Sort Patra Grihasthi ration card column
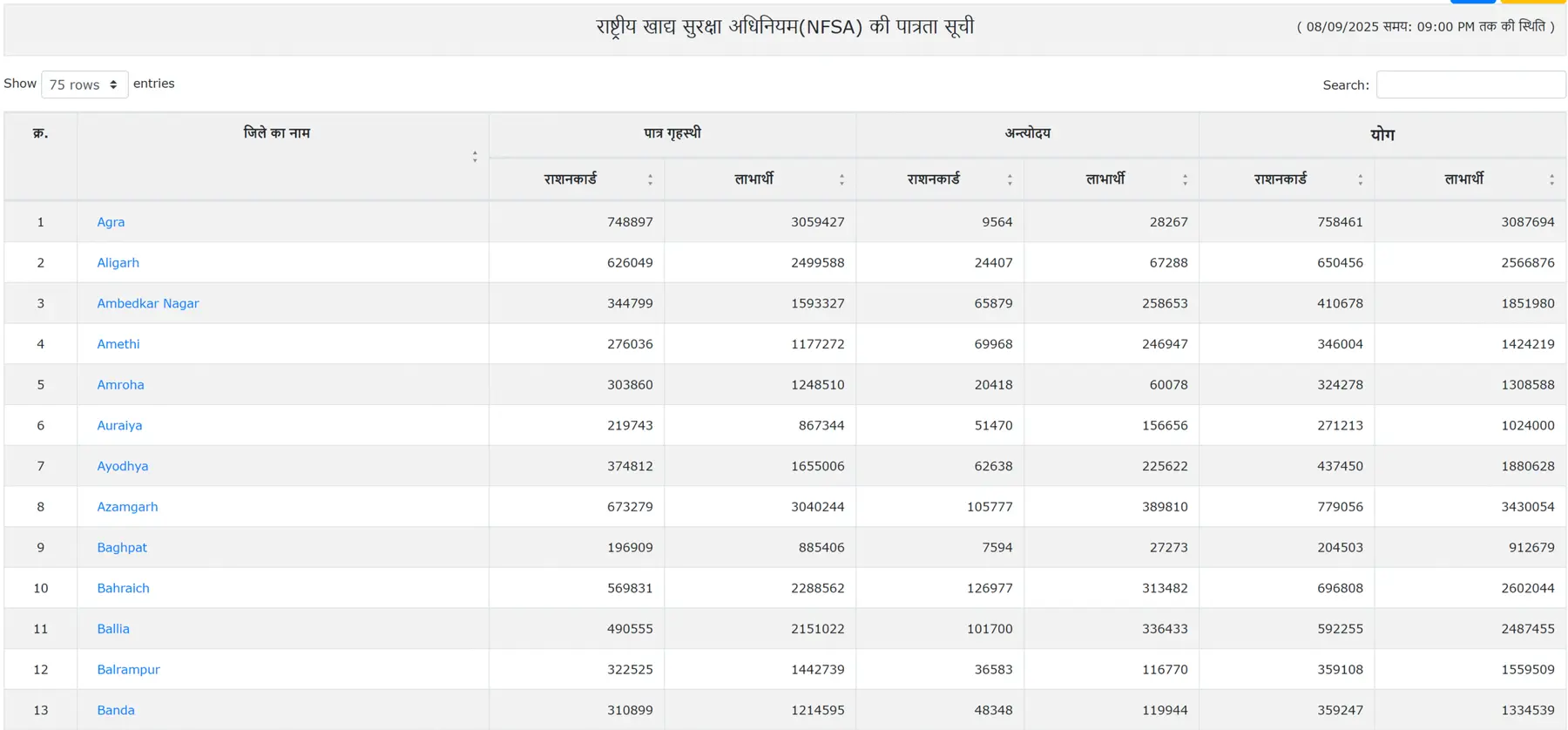Screen dimensions: 1568x730 click(x=650, y=179)
